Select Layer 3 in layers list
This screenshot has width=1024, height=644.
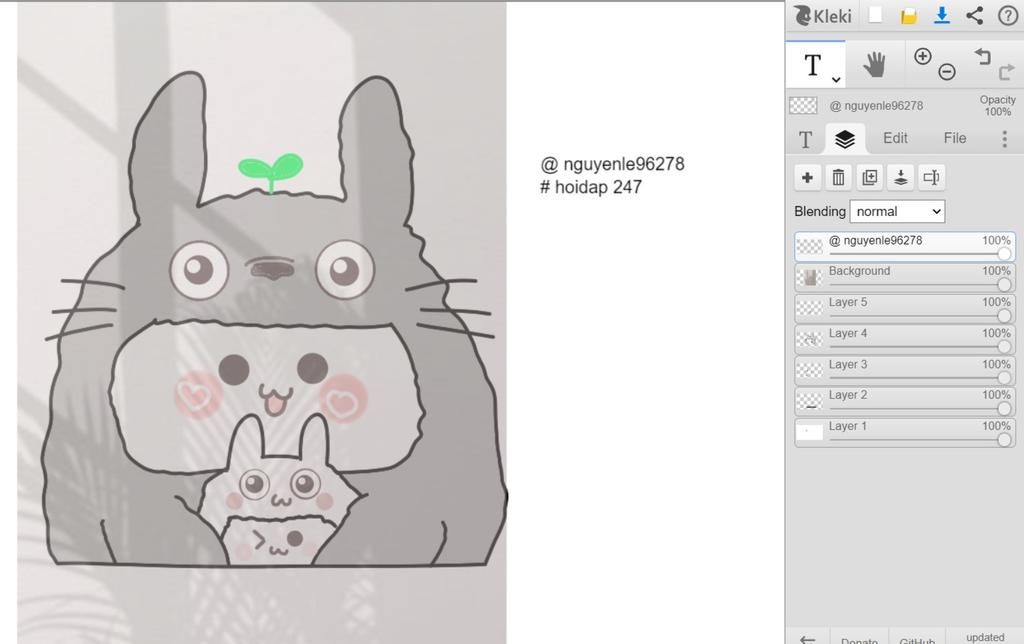(x=905, y=370)
